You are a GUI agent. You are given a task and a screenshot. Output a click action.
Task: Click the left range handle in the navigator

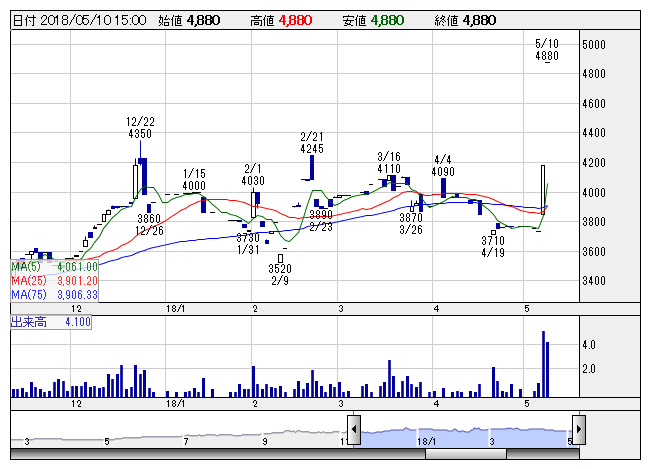coord(354,431)
